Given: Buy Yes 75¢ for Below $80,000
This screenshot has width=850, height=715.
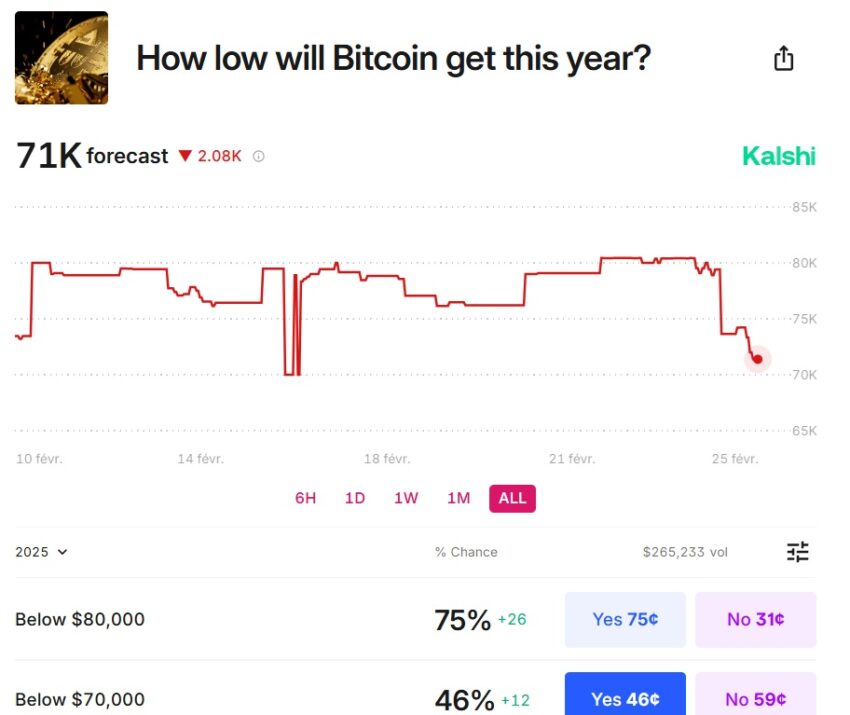Looking at the screenshot, I should coord(625,620).
